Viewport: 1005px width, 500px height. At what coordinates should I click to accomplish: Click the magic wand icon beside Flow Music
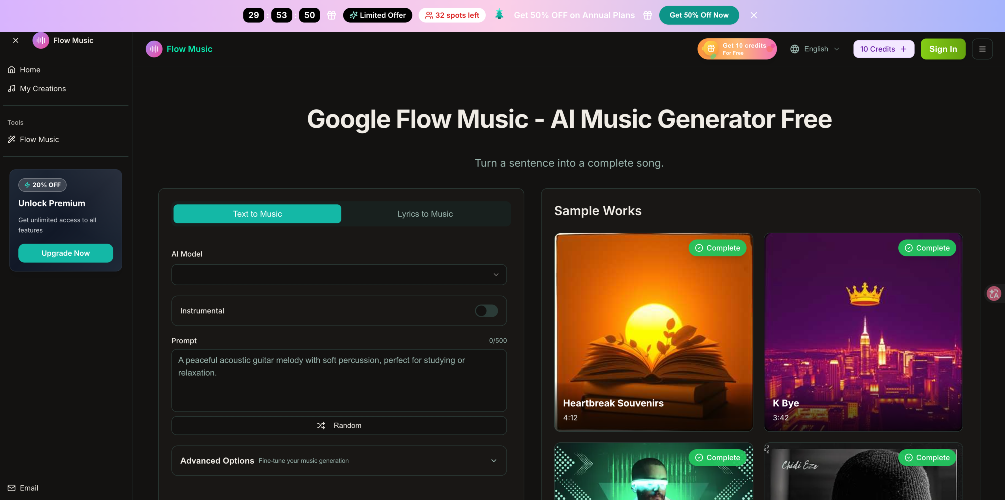click(11, 139)
